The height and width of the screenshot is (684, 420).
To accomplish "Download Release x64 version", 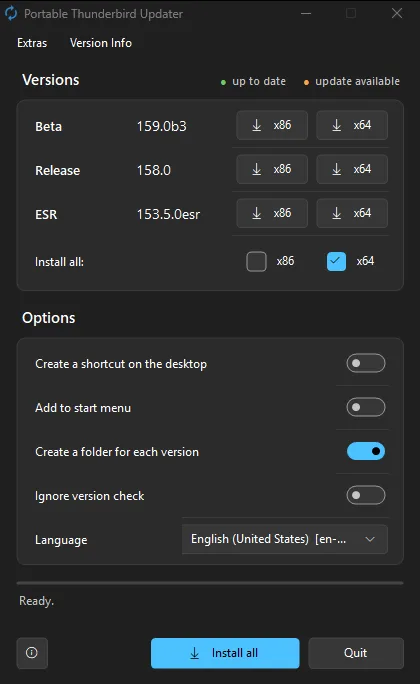I will (x=352, y=169).
